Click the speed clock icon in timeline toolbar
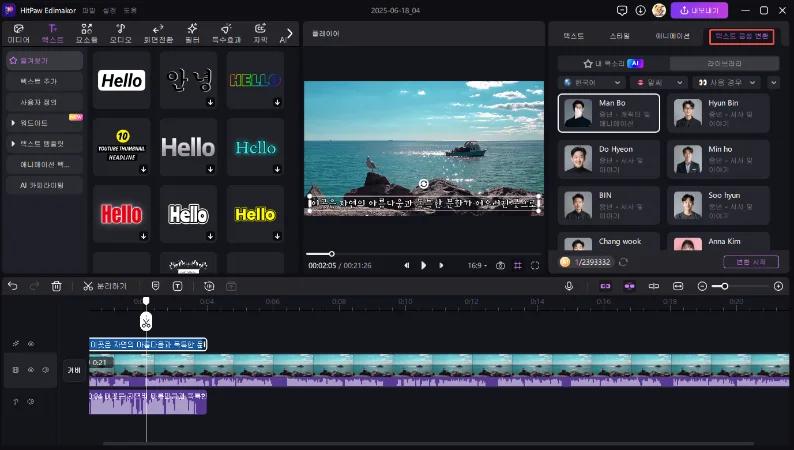The height and width of the screenshot is (450, 794). (x=209, y=286)
